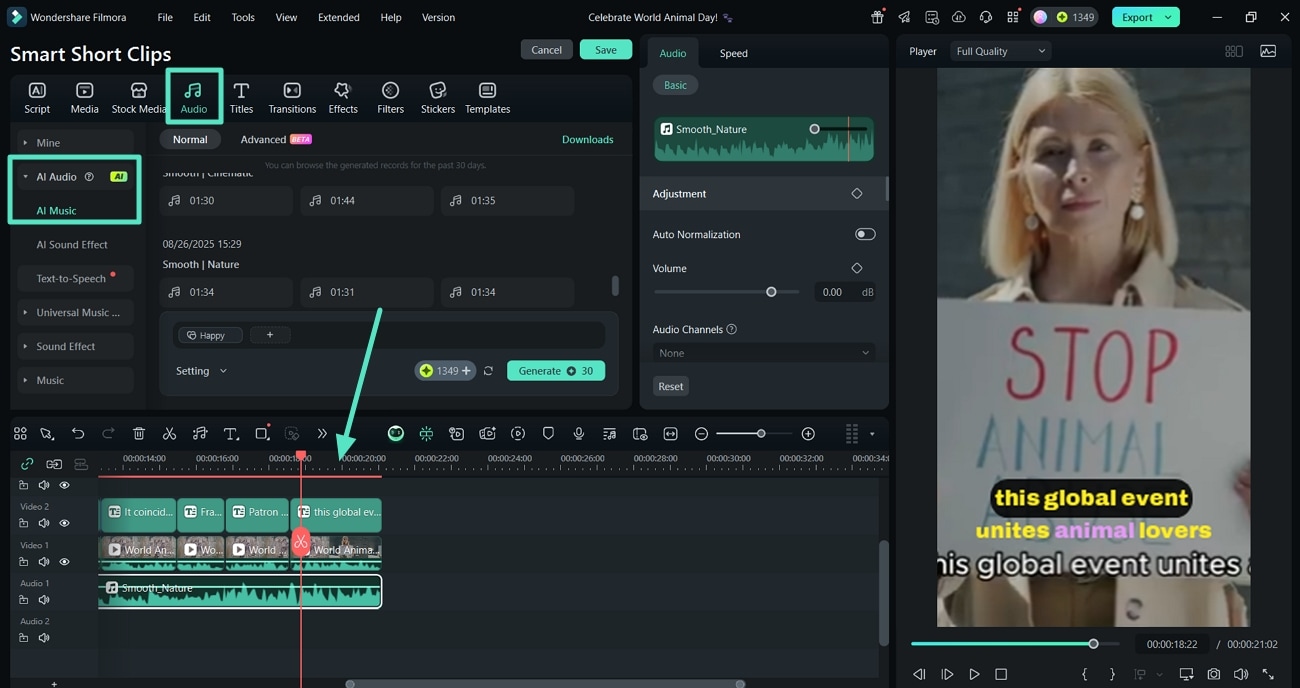The image size is (1300, 688).
Task: Lock the Audio 1 track
Action: click(x=24, y=600)
